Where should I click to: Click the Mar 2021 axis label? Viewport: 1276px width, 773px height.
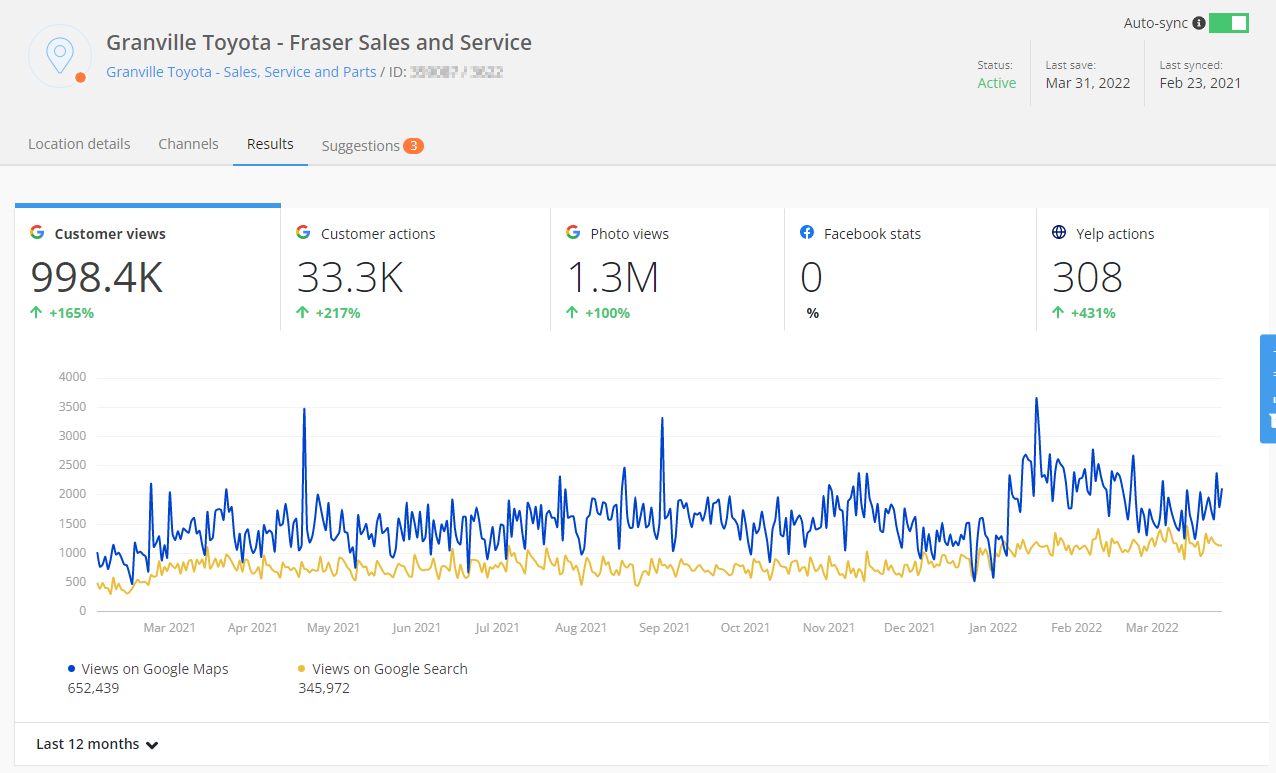169,628
